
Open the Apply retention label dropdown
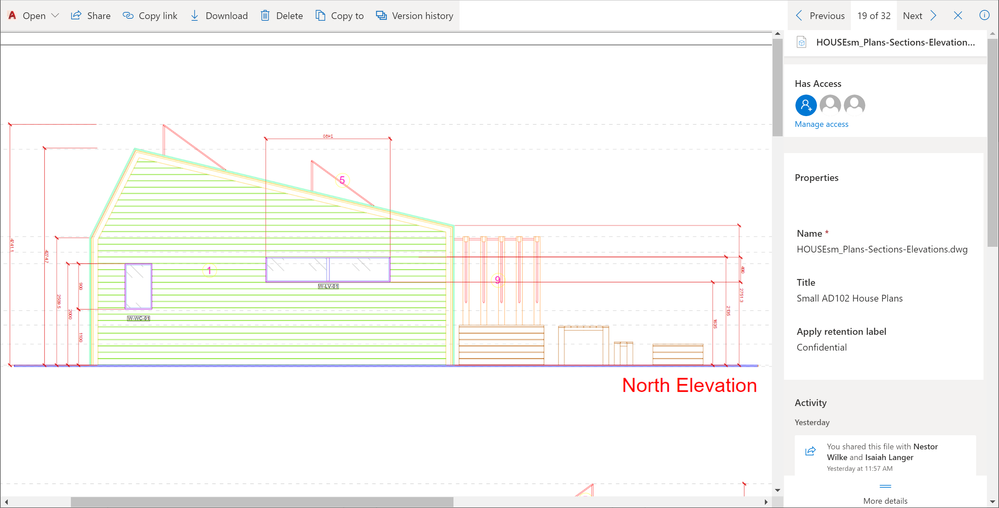click(821, 347)
